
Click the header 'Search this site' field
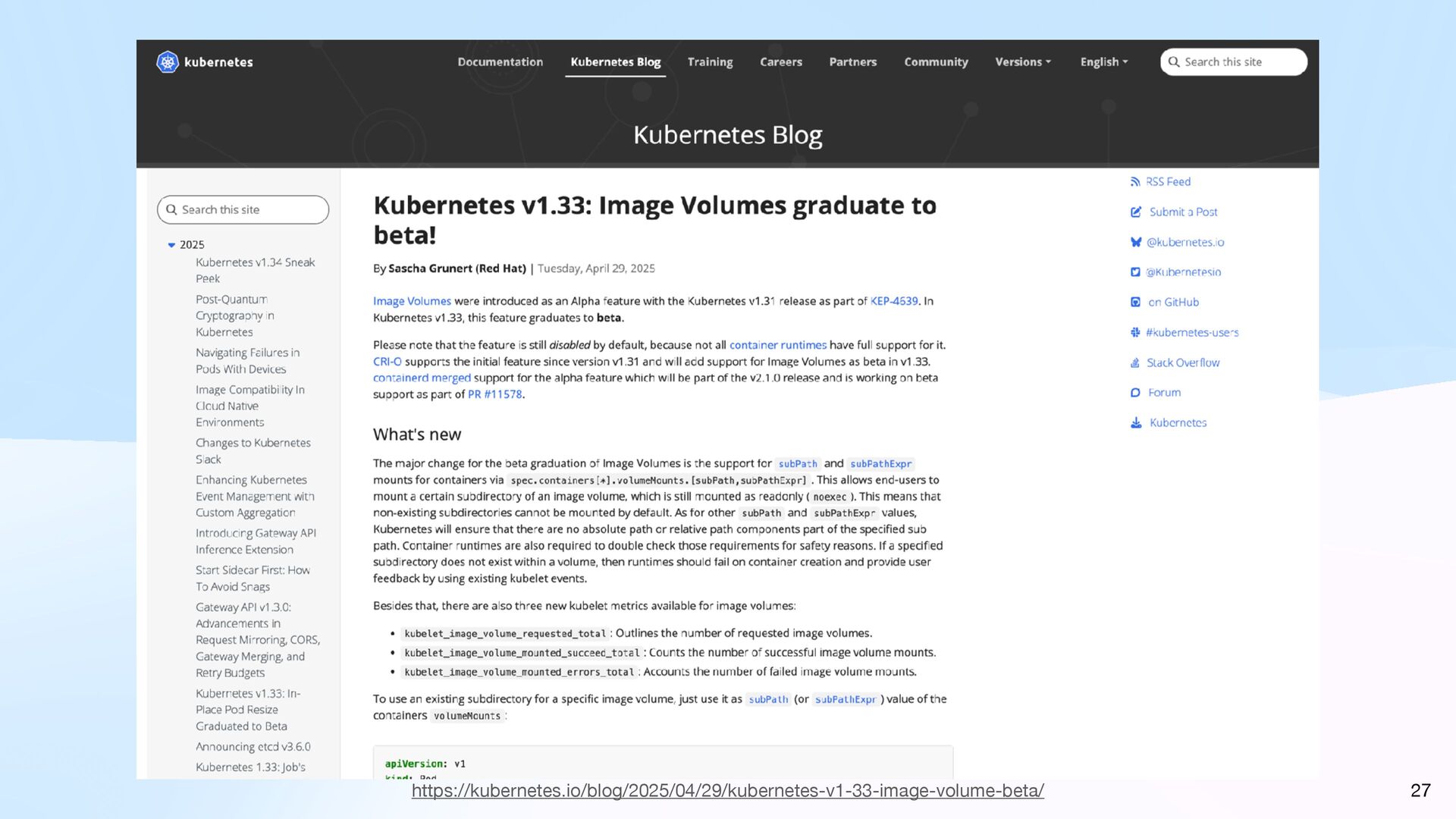point(1233,62)
